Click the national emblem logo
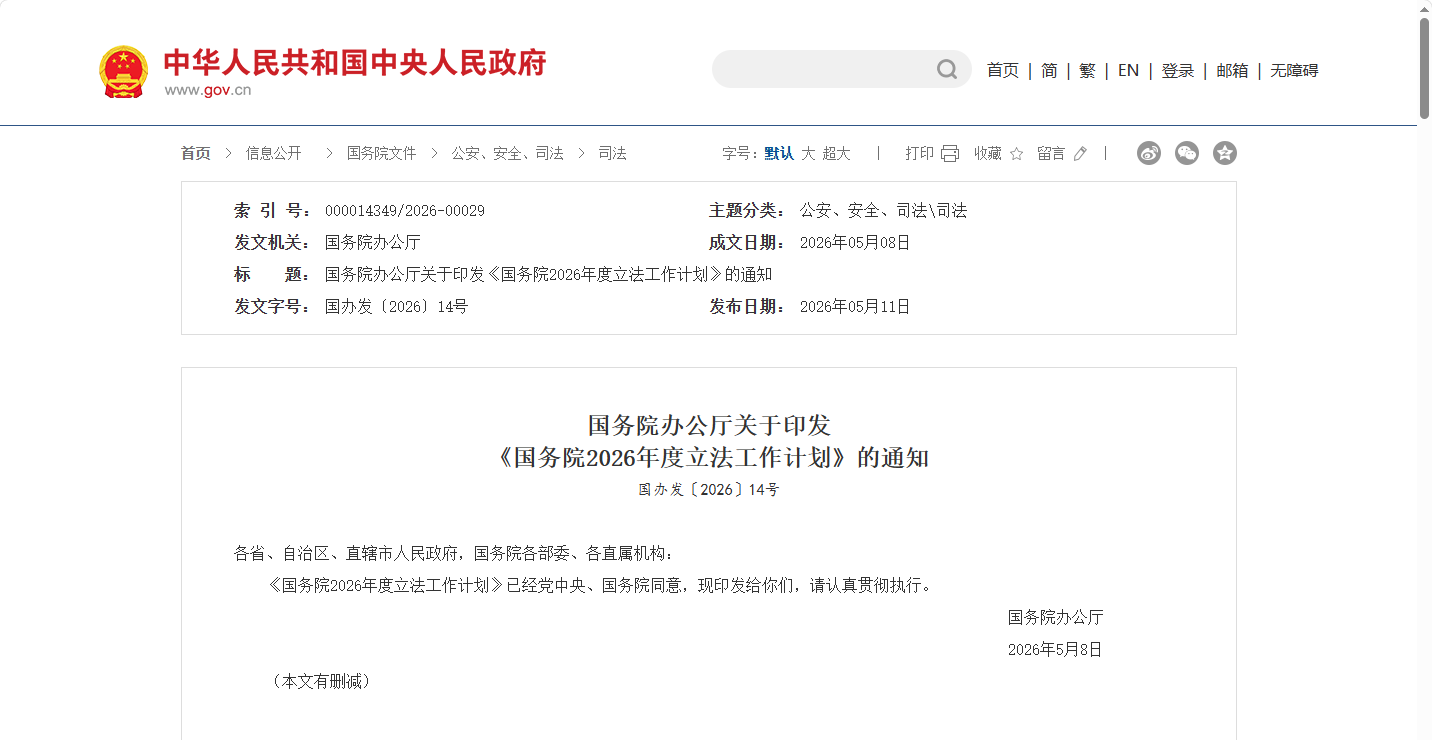 [x=124, y=71]
